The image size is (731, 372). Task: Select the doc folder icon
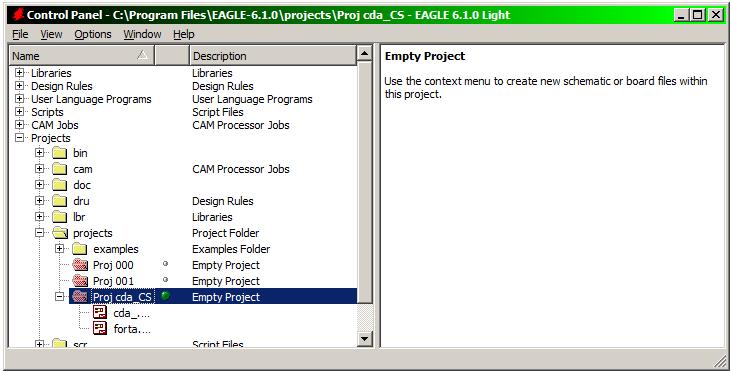(60, 185)
